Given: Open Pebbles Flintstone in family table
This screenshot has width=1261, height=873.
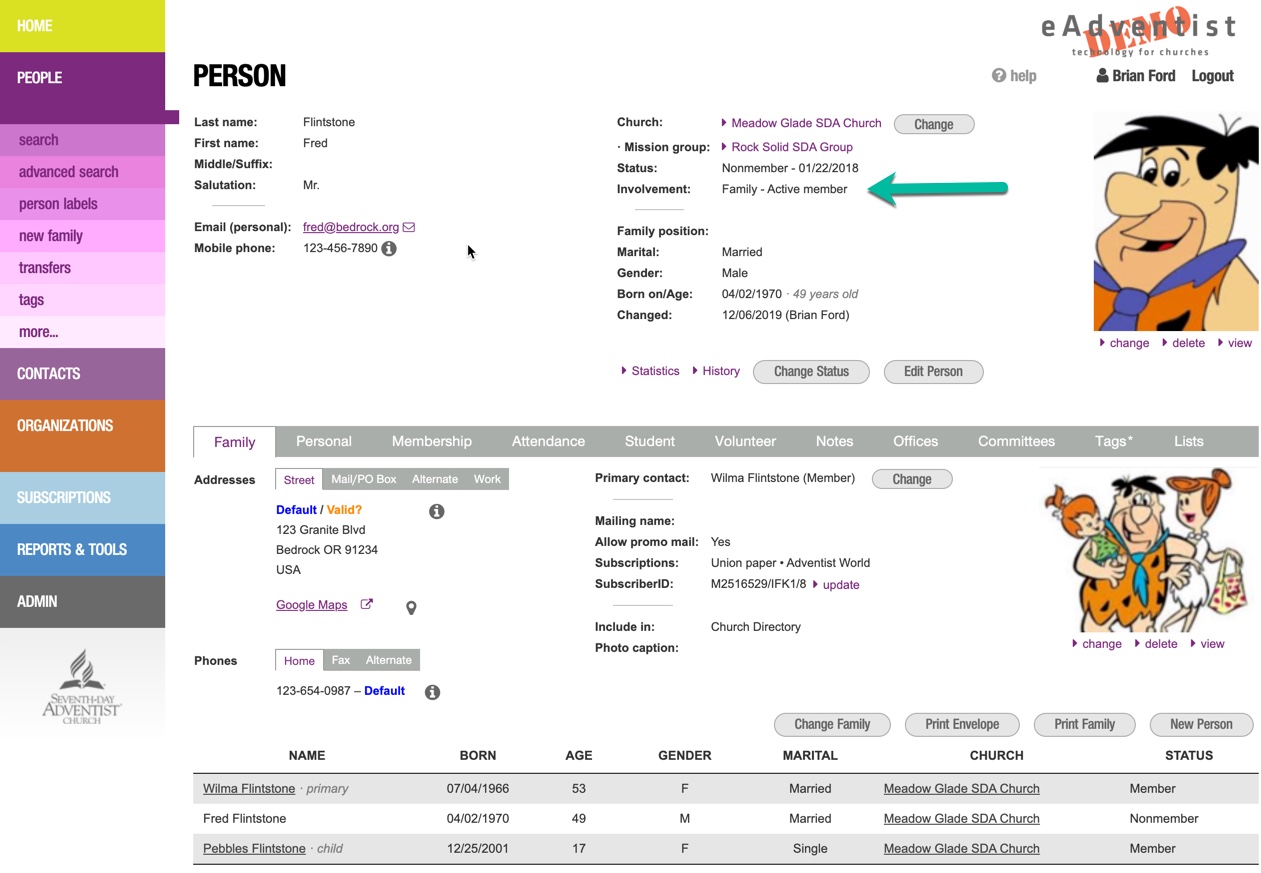Looking at the screenshot, I should click(x=254, y=848).
